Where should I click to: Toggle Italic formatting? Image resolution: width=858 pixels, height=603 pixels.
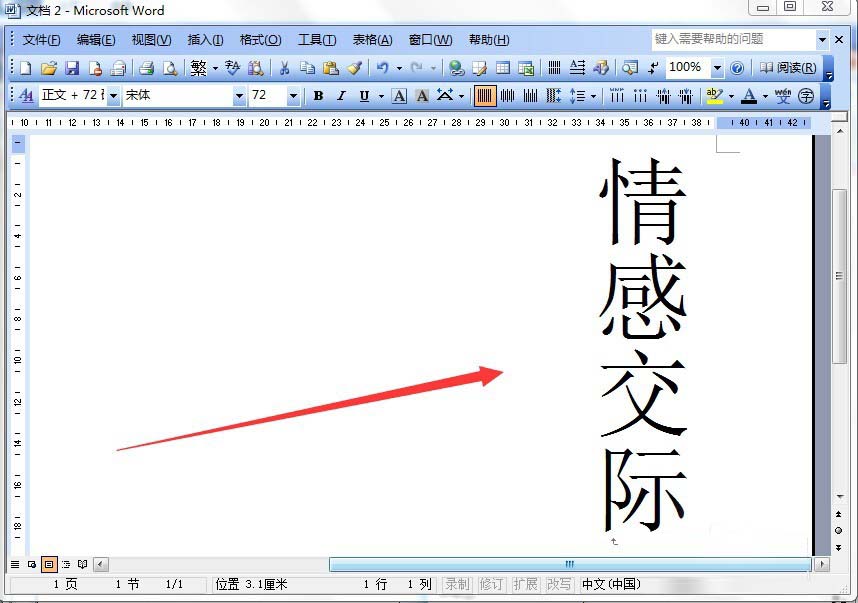coord(341,96)
